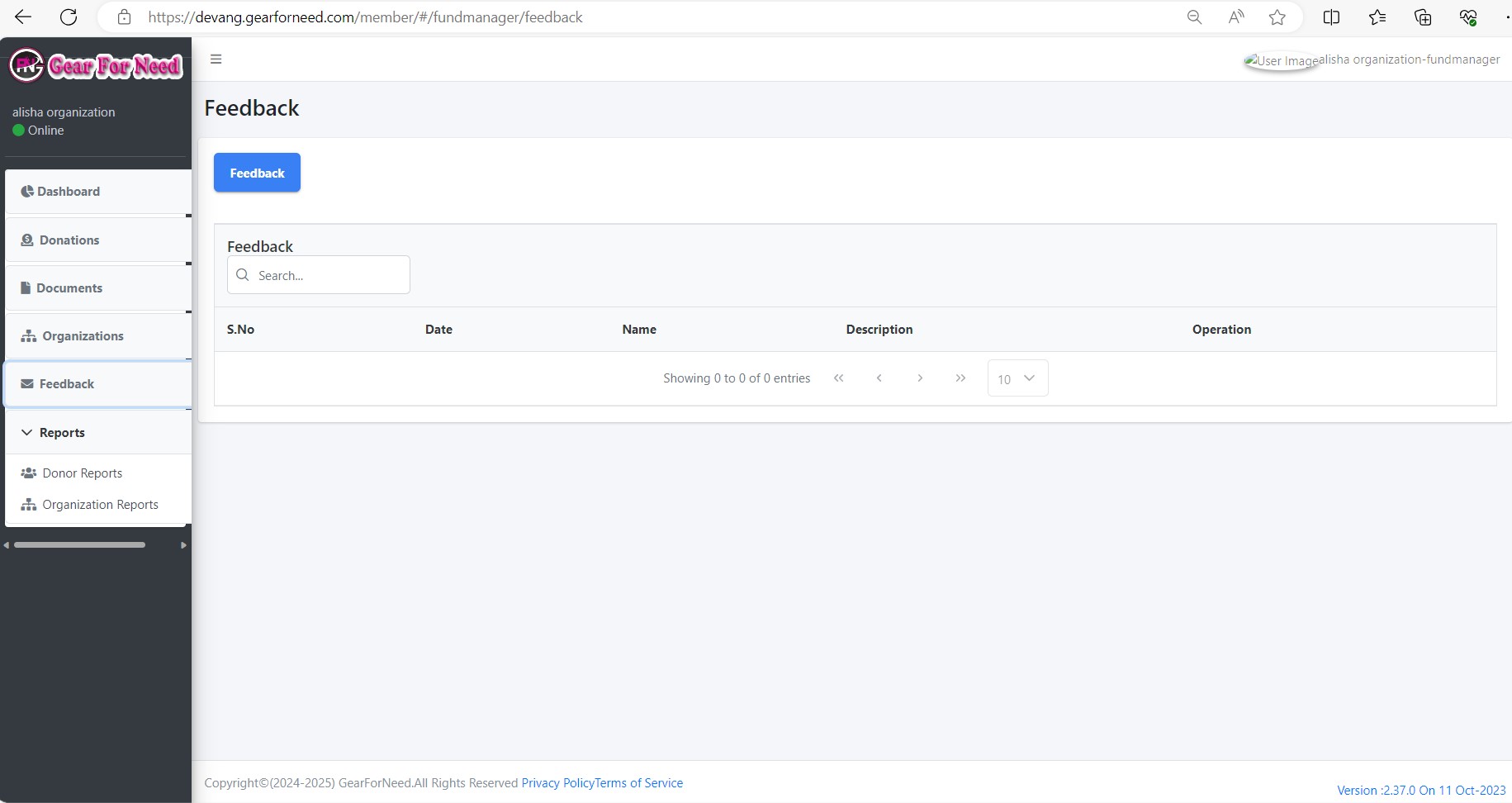Go to last page double-right arrows

coord(960,378)
